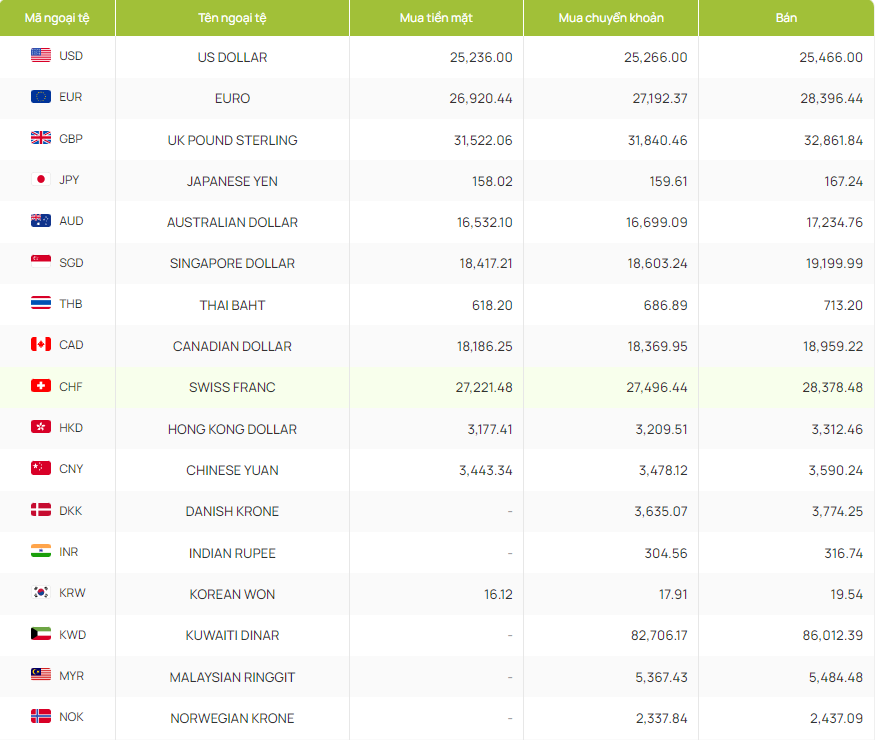This screenshot has height=740, width=875.
Task: Click the 'Mua chuyển khoản' header
Action: coord(611,18)
